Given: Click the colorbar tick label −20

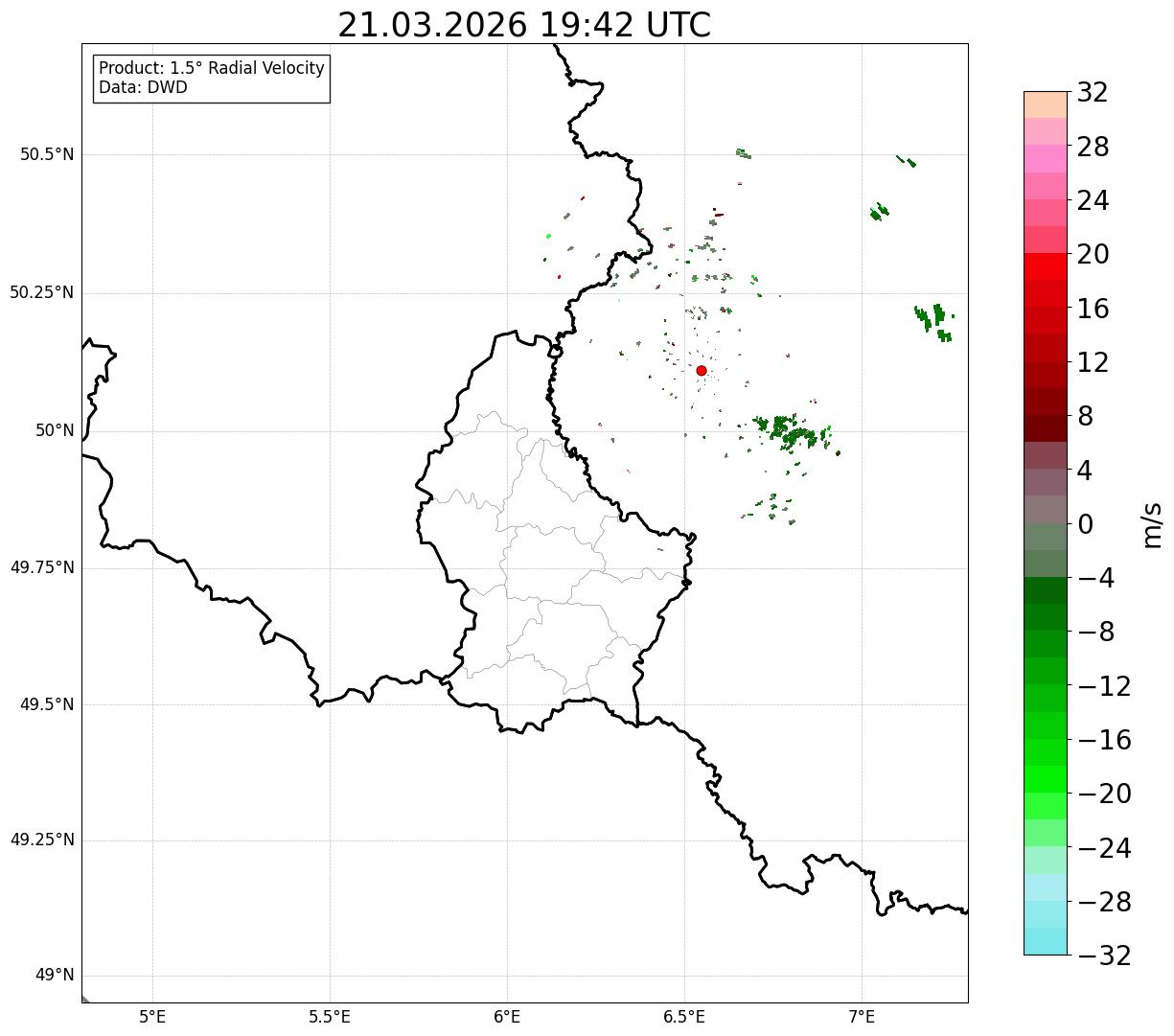Looking at the screenshot, I should tap(1104, 794).
